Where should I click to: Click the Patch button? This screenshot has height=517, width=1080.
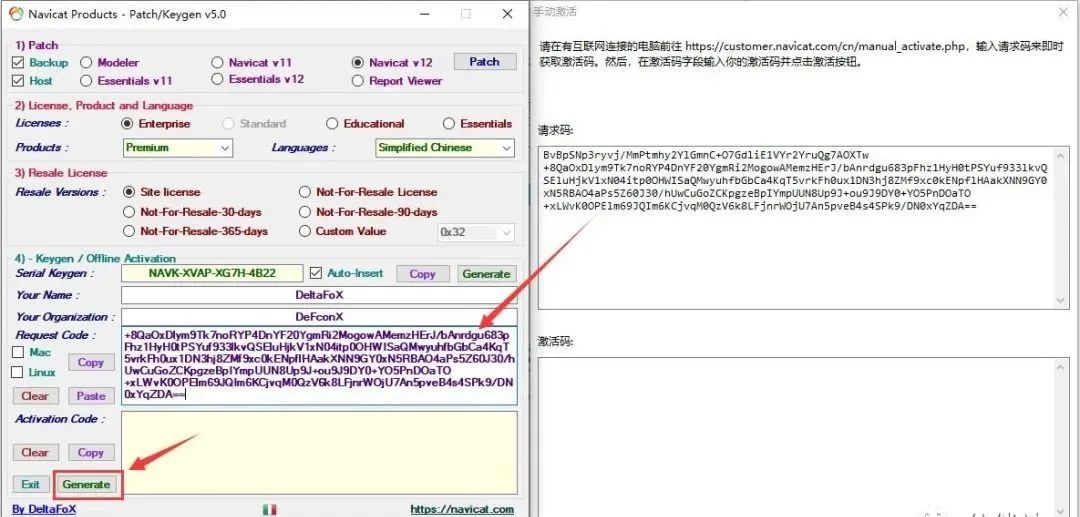coord(484,62)
